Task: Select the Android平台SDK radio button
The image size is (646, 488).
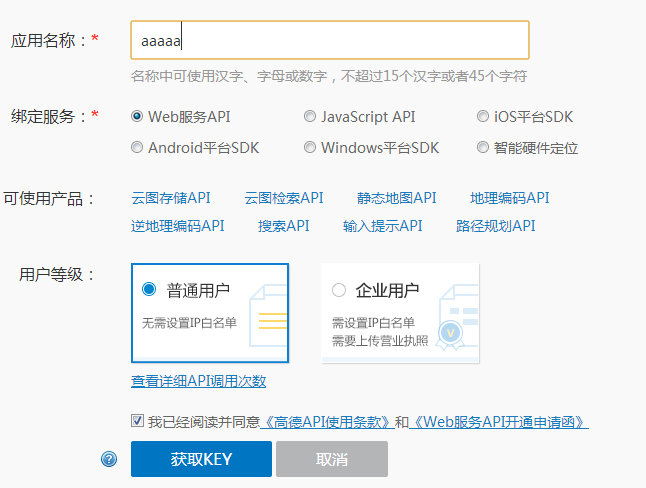Action: coord(138,147)
